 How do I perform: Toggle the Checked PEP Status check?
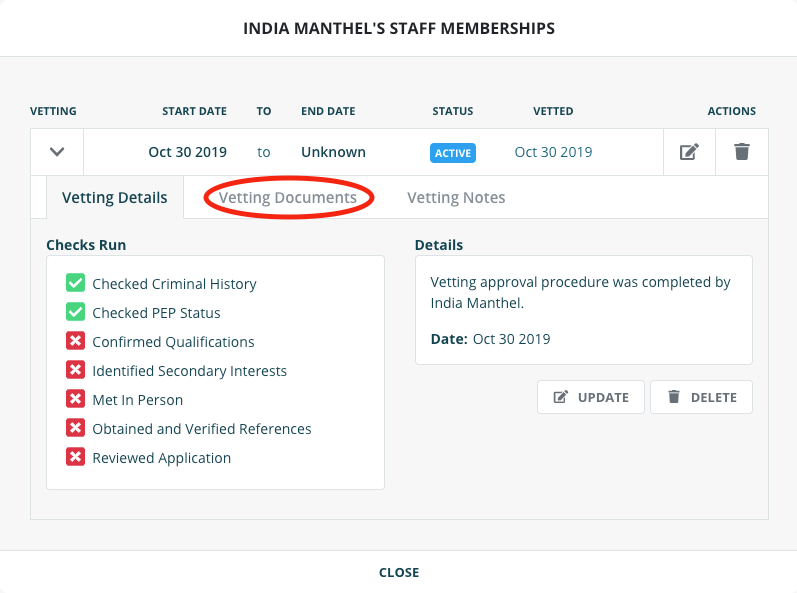point(75,313)
